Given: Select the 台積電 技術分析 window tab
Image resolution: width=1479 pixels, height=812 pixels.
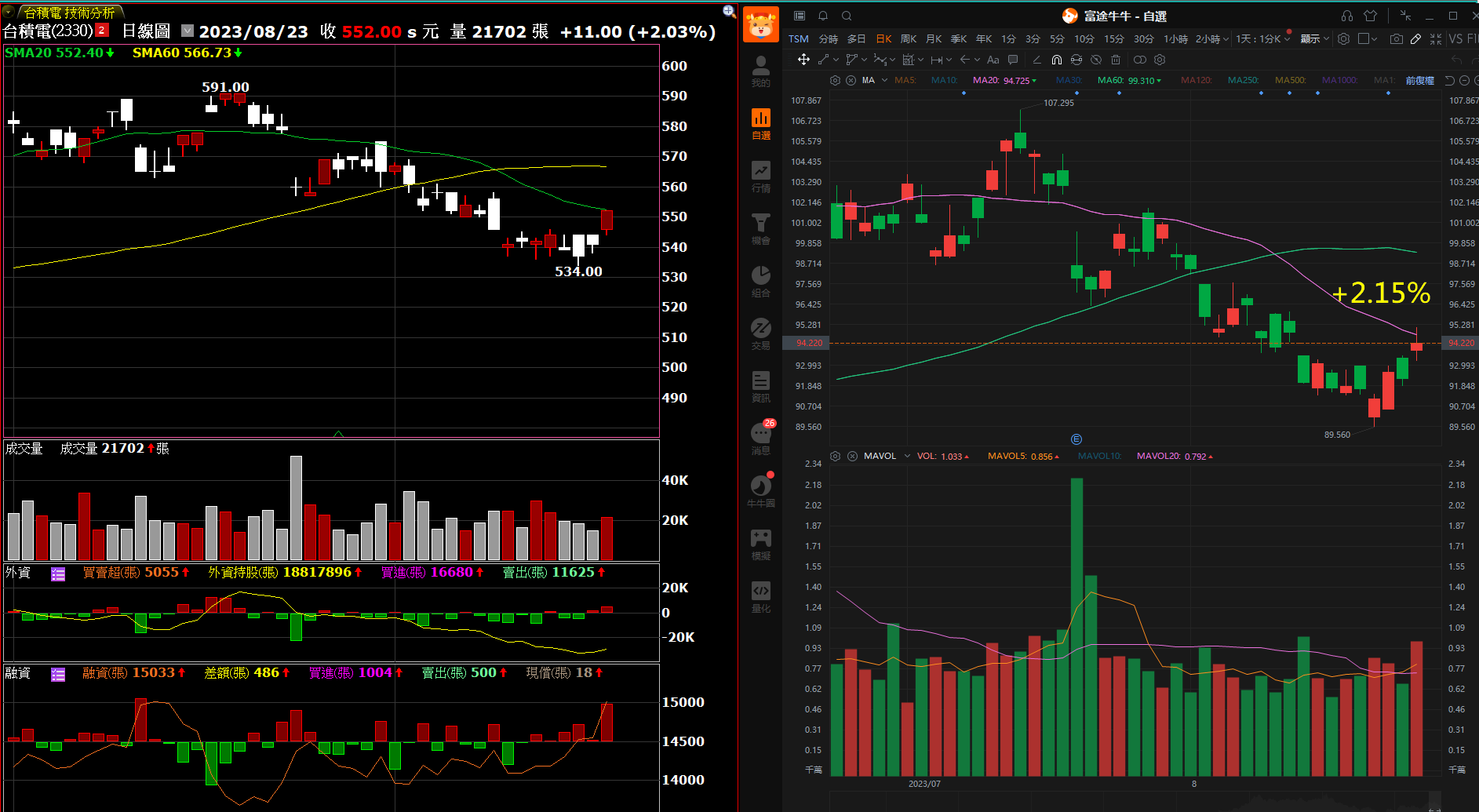Looking at the screenshot, I should coord(69,13).
